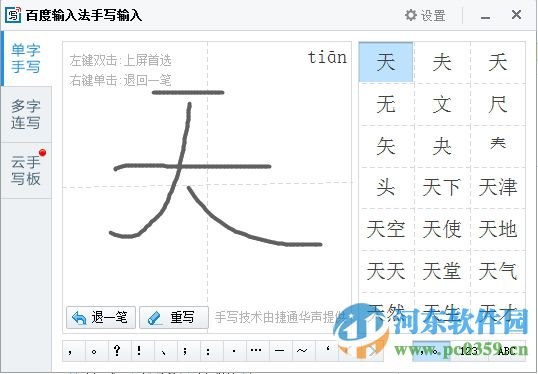Click the handwriting drawing canvas
Image resolution: width=538 pixels, height=374 pixels.
coord(207,187)
